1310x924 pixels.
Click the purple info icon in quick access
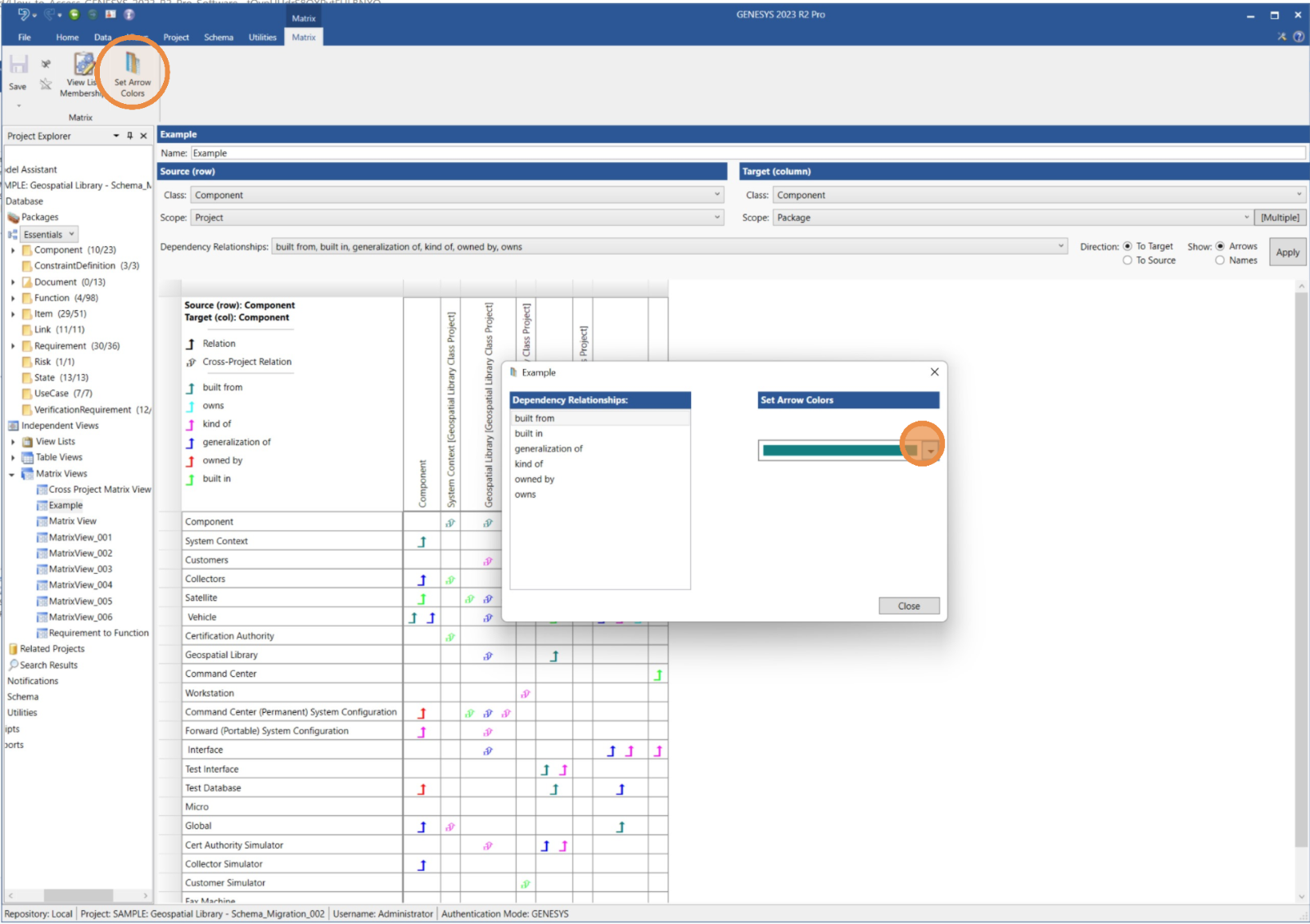129,14
